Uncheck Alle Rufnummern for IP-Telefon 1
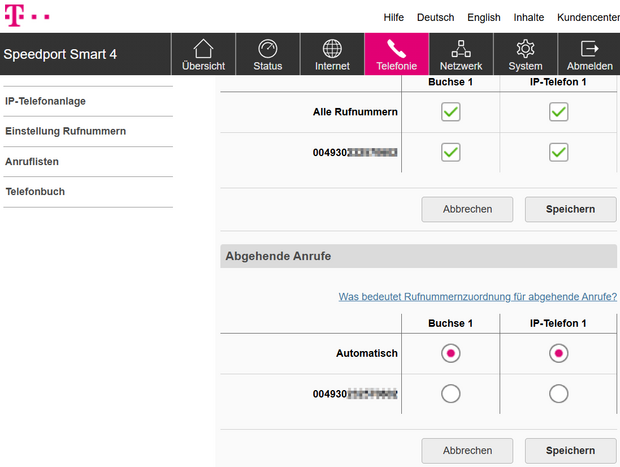 point(558,112)
